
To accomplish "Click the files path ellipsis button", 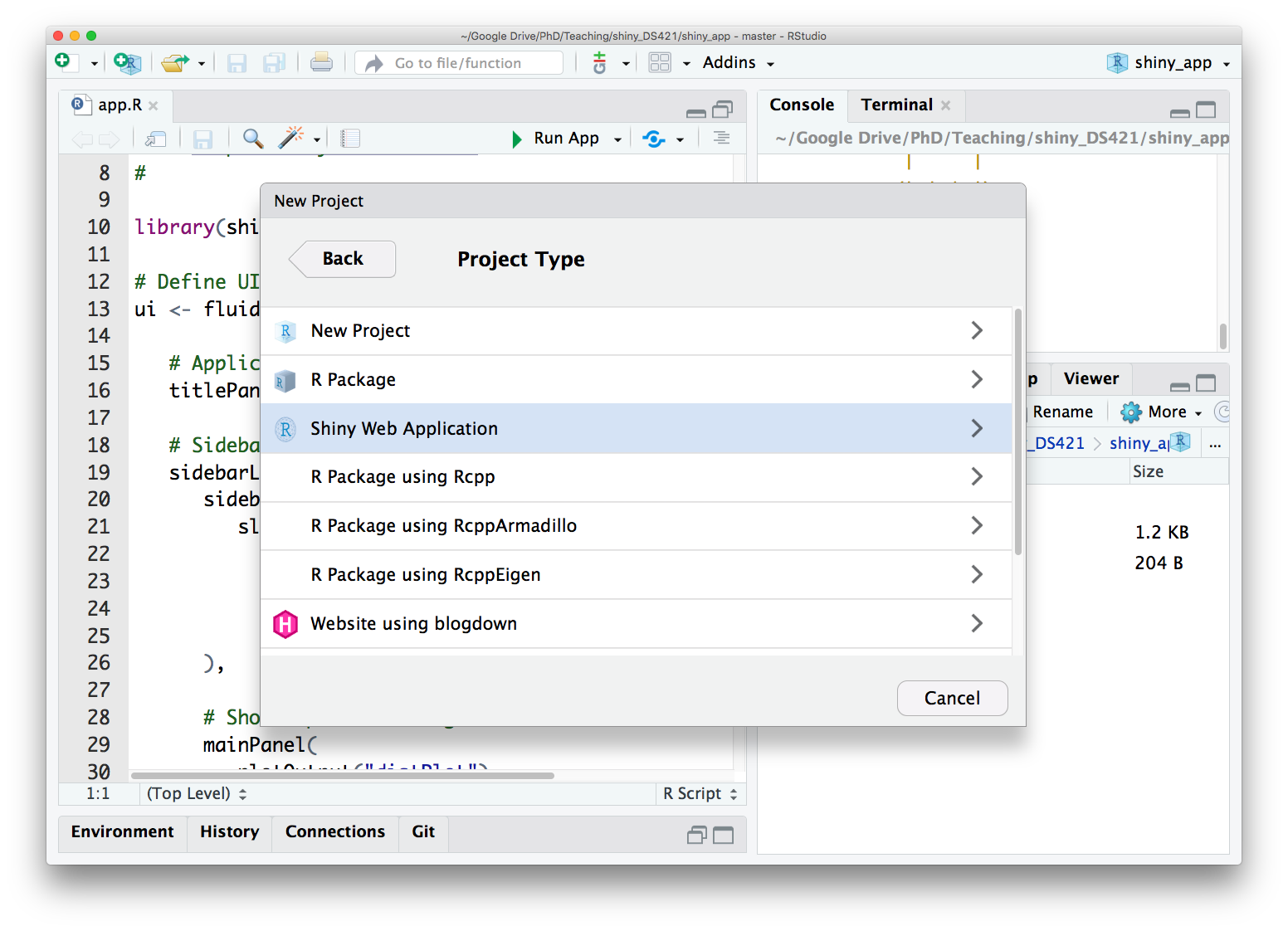I will click(x=1215, y=445).
